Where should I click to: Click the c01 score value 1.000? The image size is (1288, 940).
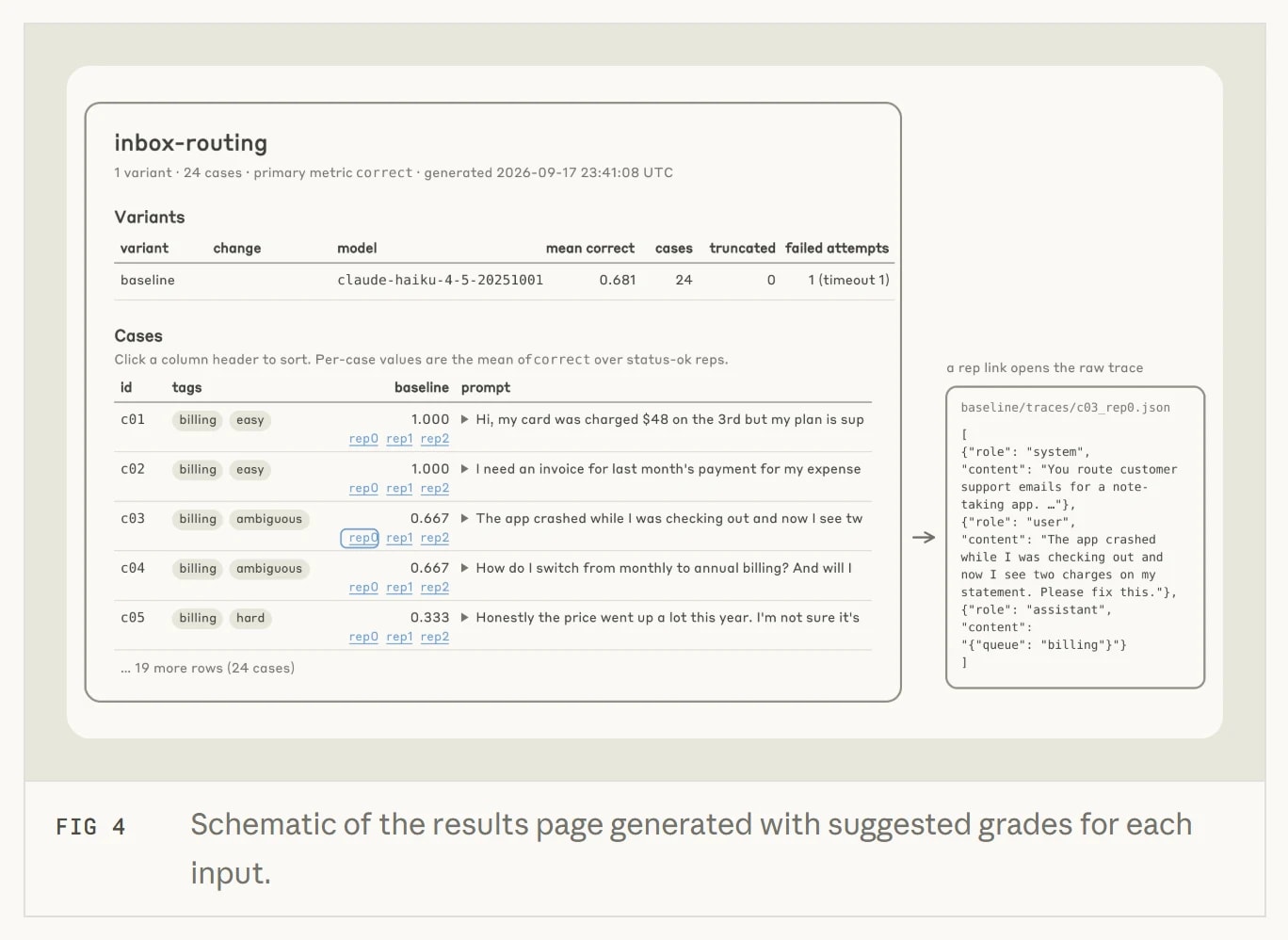pyautogui.click(x=430, y=419)
